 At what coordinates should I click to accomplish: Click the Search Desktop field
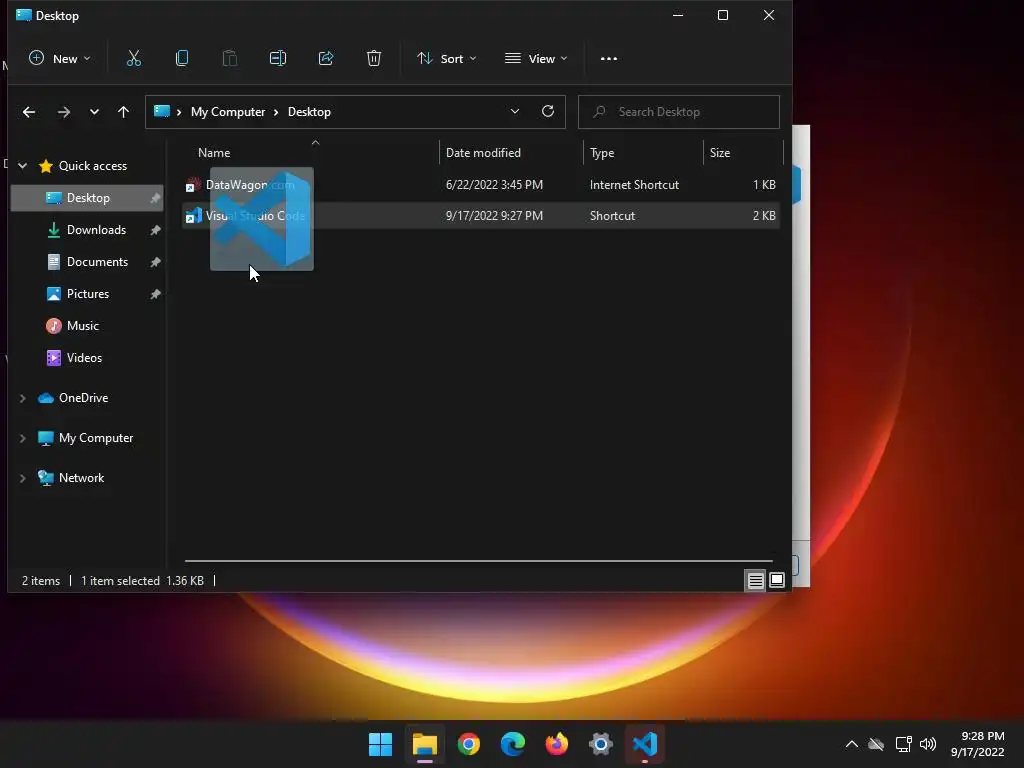679,112
